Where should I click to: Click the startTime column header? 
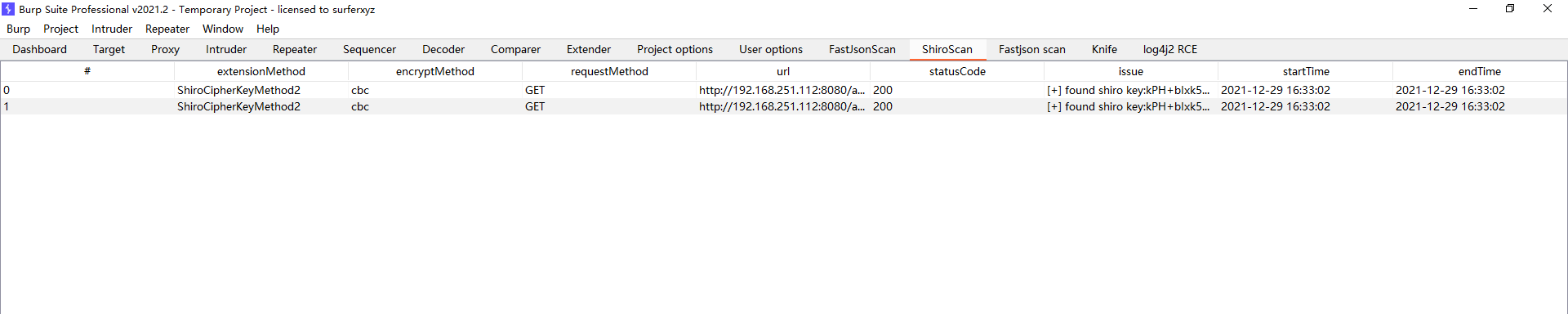pyautogui.click(x=1306, y=71)
